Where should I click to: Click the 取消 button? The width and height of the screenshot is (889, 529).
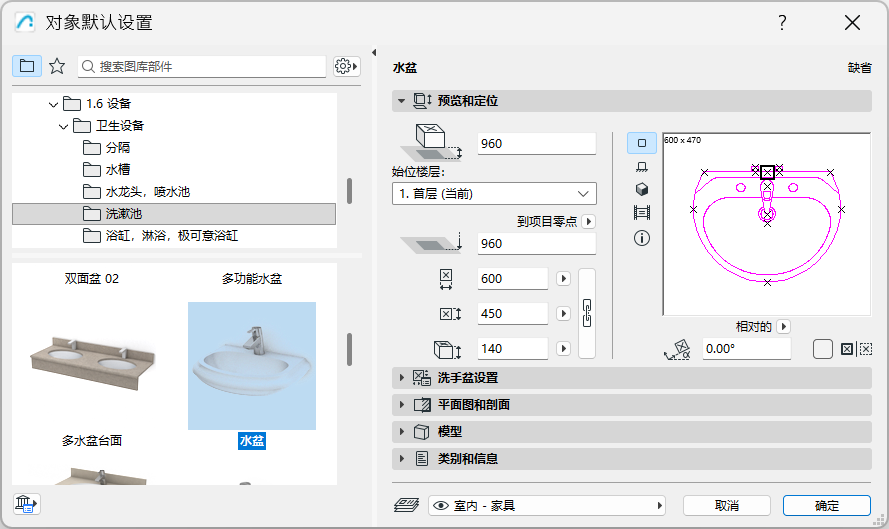pyautogui.click(x=727, y=506)
